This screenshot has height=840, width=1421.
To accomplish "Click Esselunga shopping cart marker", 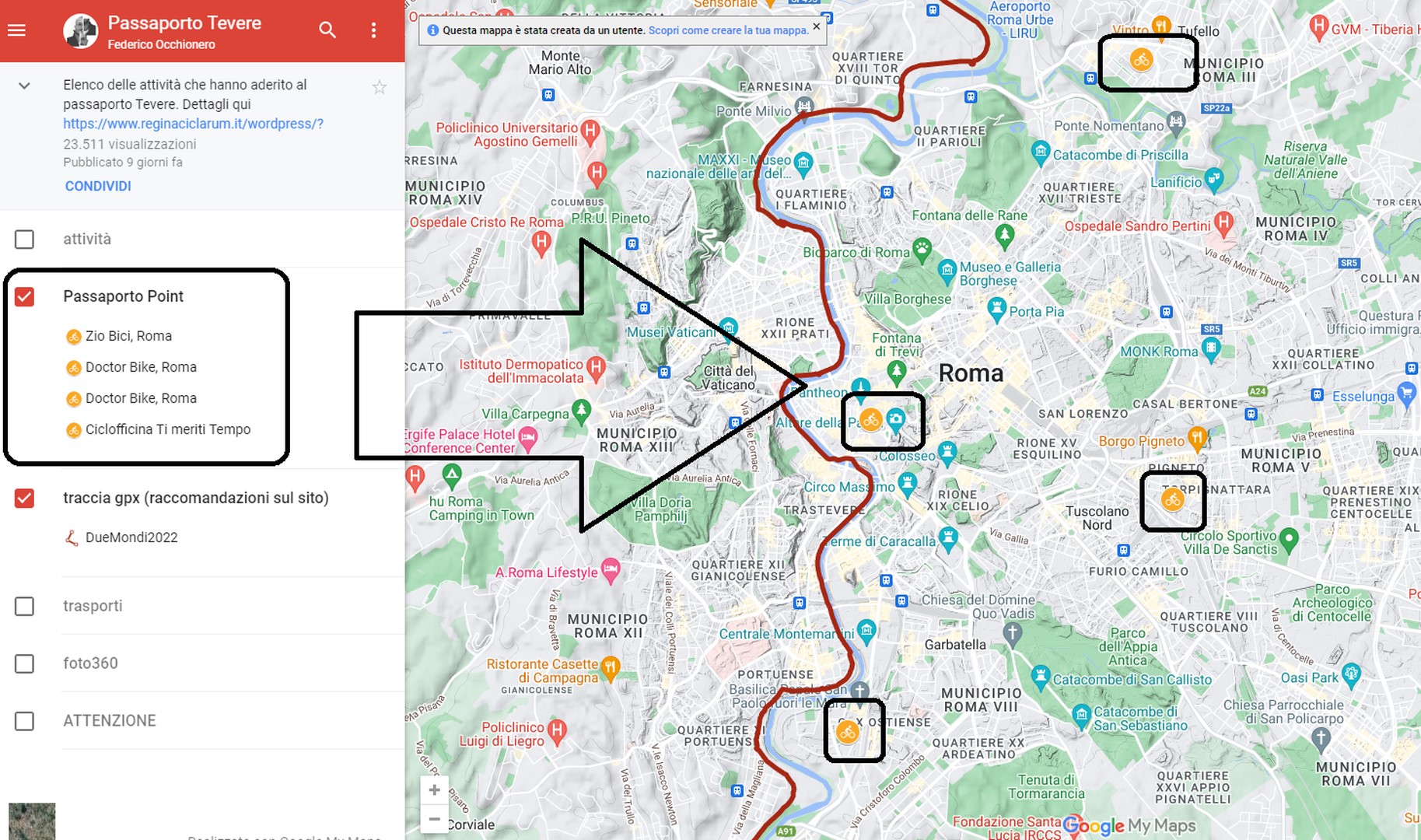I will point(1406,394).
